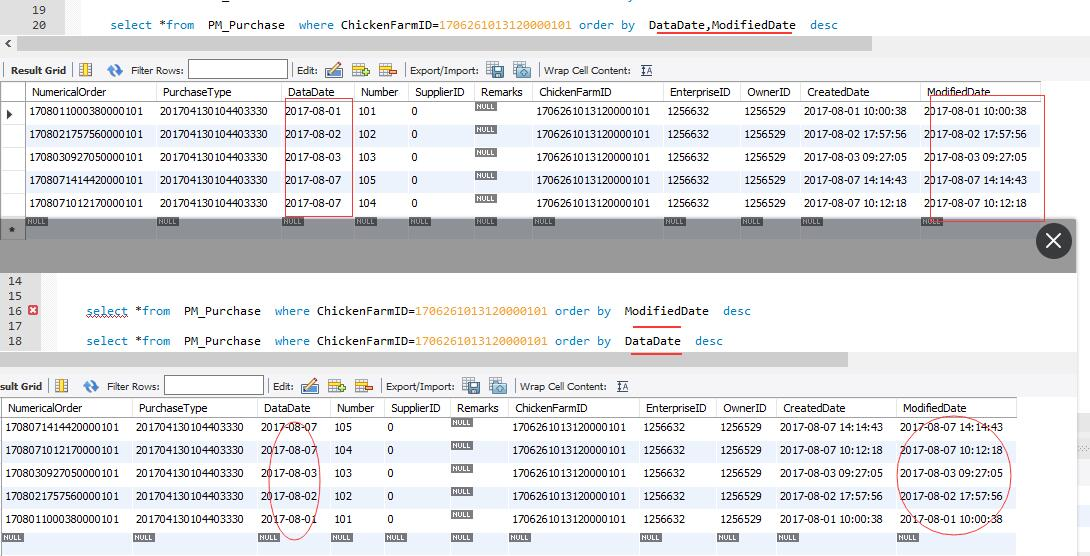The image size is (1090, 556).
Task: Select the Result Grid label in top toolbar
Action: 38,70
